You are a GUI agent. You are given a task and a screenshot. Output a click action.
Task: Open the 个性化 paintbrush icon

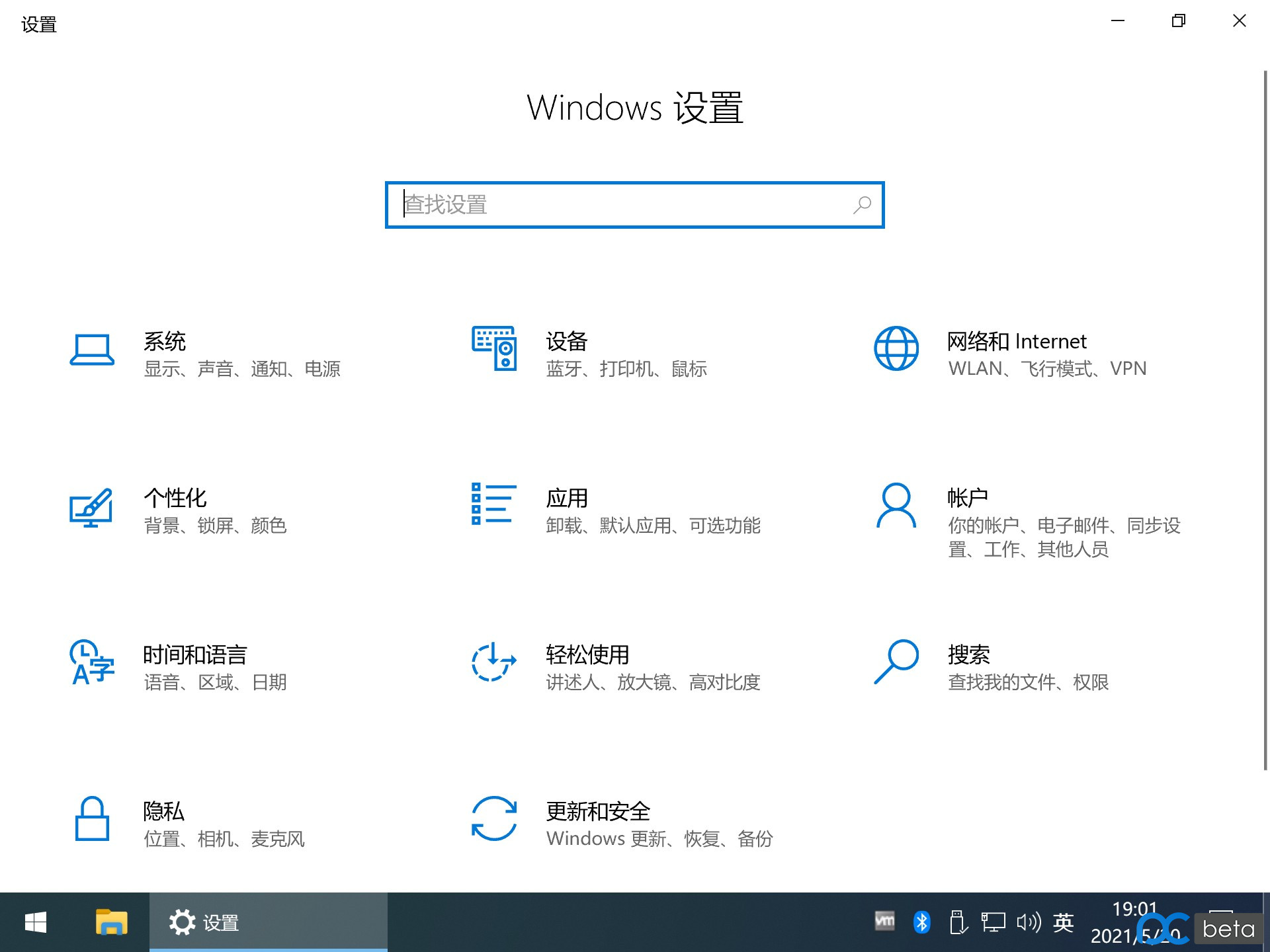[x=91, y=507]
